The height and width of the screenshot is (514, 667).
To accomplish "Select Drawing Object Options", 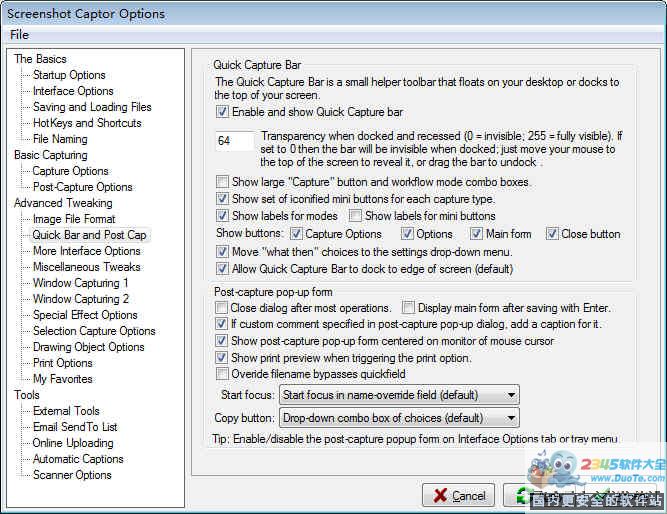I will [88, 347].
